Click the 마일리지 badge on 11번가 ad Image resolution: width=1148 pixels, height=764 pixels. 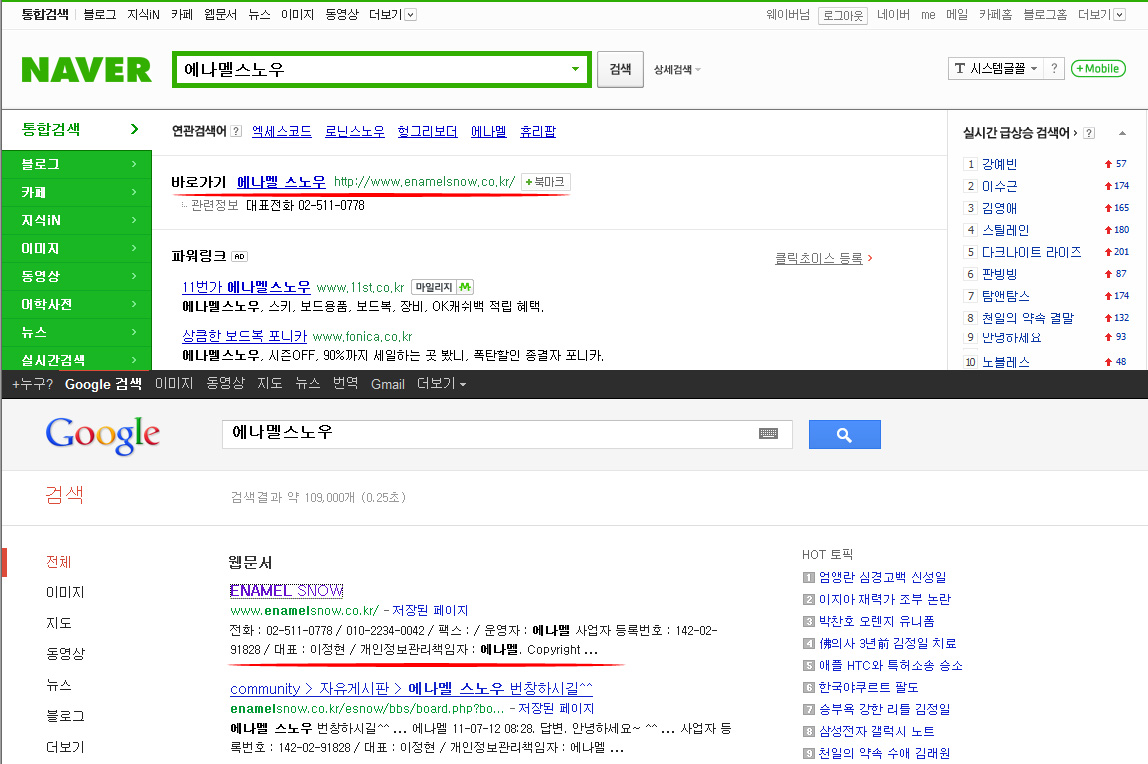click(443, 288)
